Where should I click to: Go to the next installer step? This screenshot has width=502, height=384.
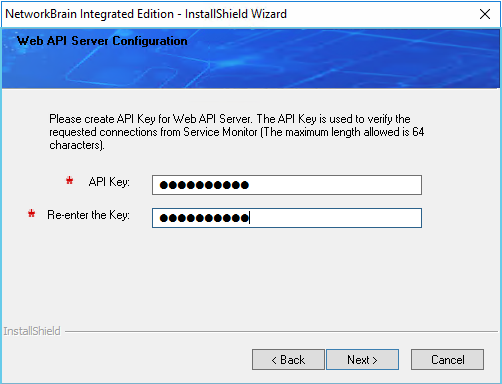pyautogui.click(x=362, y=360)
